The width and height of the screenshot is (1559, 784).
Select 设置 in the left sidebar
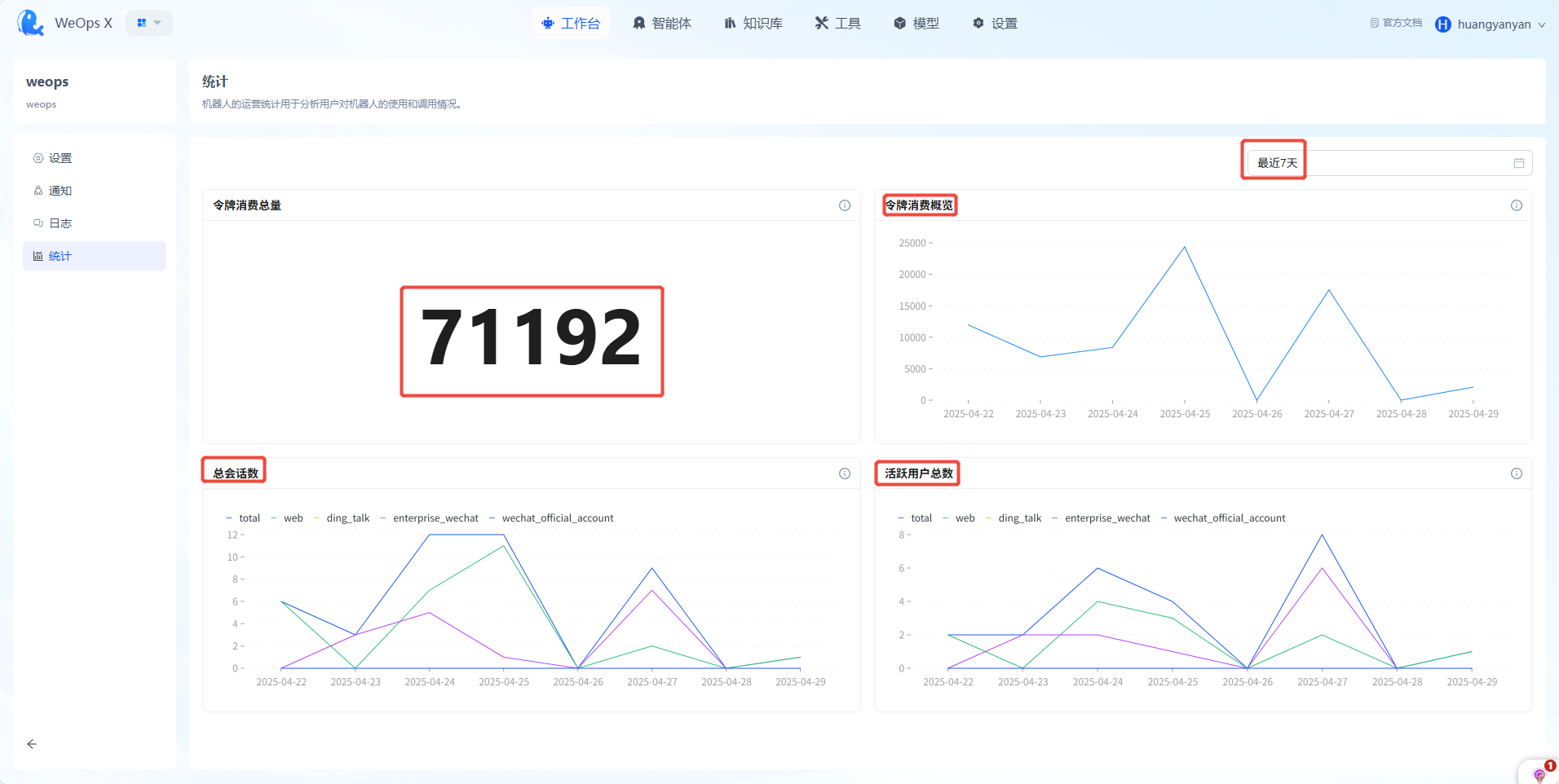click(95, 158)
